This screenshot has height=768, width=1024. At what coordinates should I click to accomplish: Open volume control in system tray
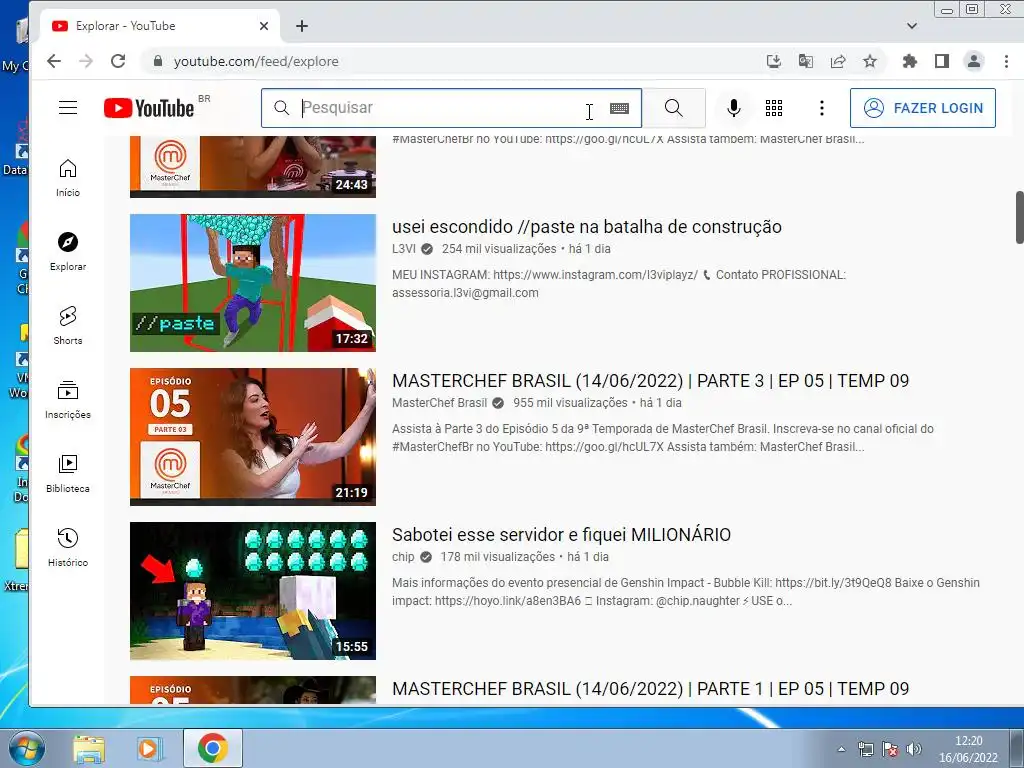(x=914, y=749)
